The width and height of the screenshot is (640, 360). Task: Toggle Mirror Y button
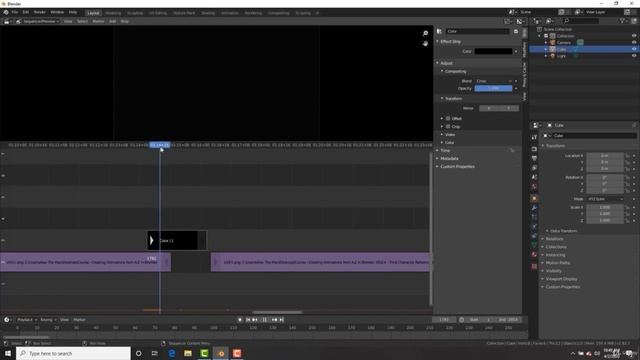pos(509,108)
